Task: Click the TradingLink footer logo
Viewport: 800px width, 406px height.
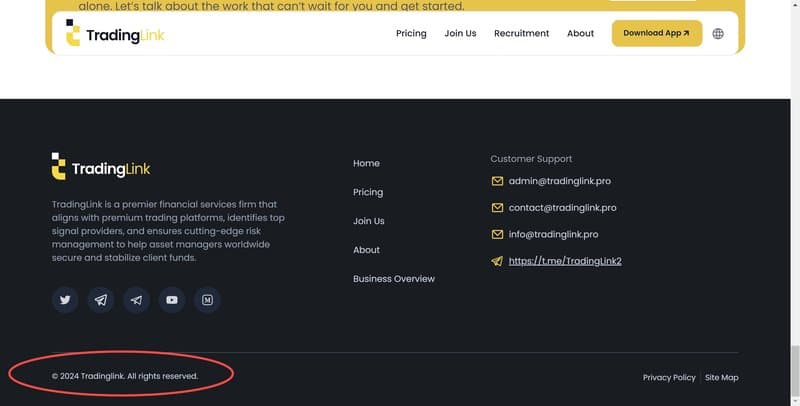Action: point(101,168)
